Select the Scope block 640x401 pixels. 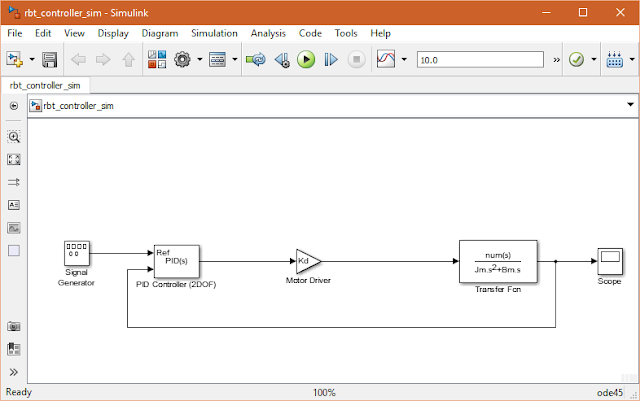point(610,261)
